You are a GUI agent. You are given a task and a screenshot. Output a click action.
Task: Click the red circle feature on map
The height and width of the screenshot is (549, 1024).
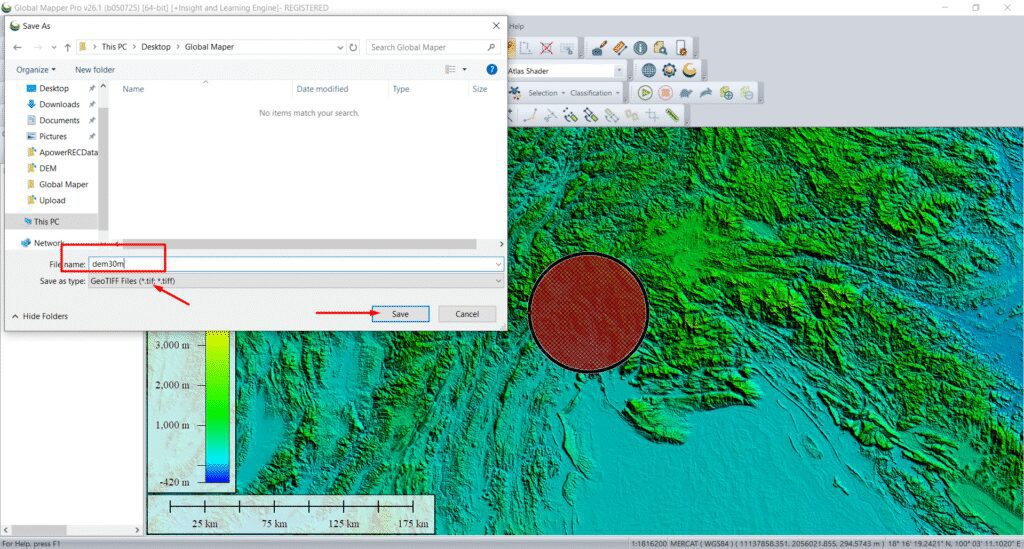click(x=588, y=313)
